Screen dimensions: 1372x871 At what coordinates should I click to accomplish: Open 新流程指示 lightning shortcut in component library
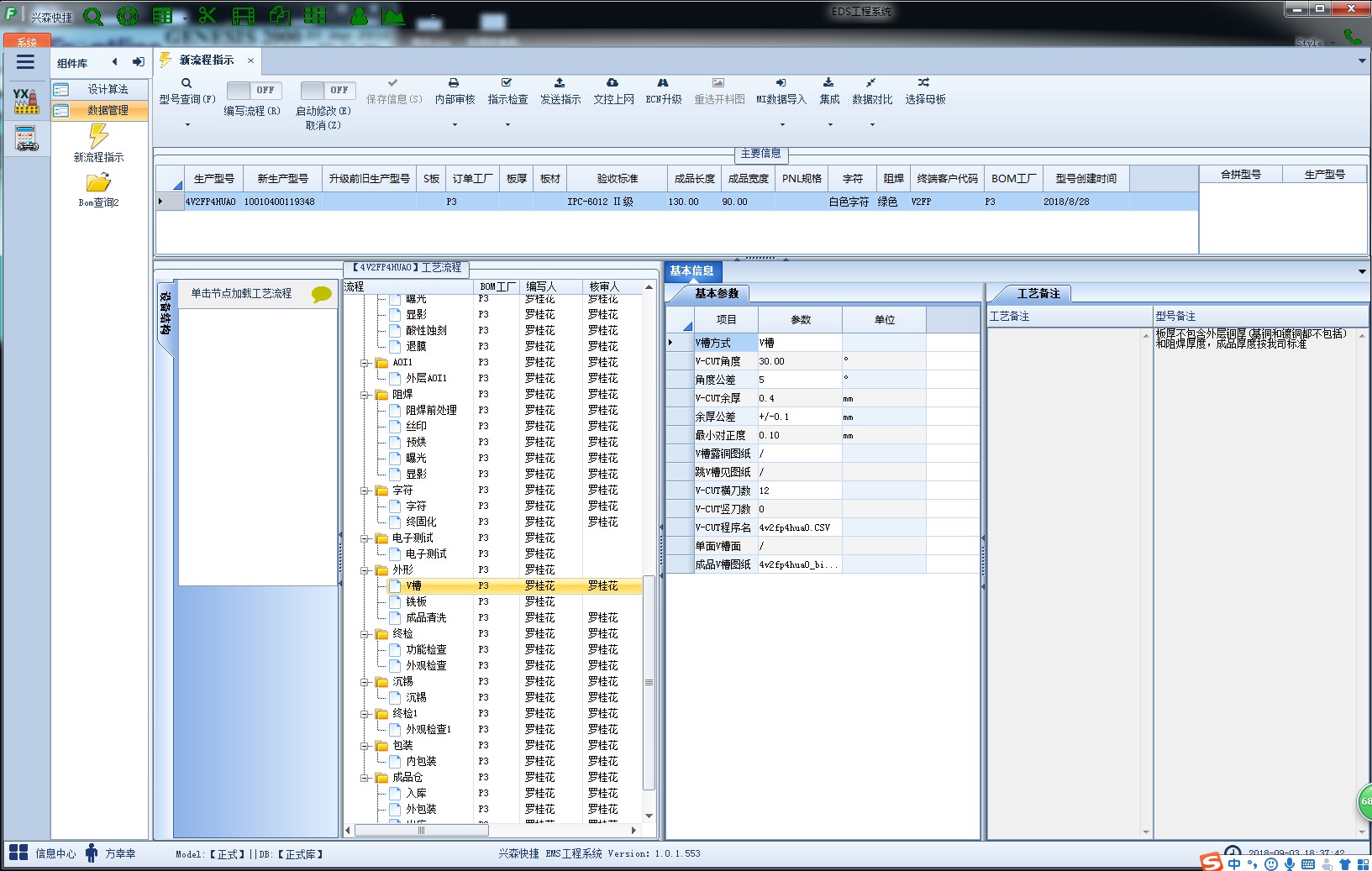click(x=99, y=144)
